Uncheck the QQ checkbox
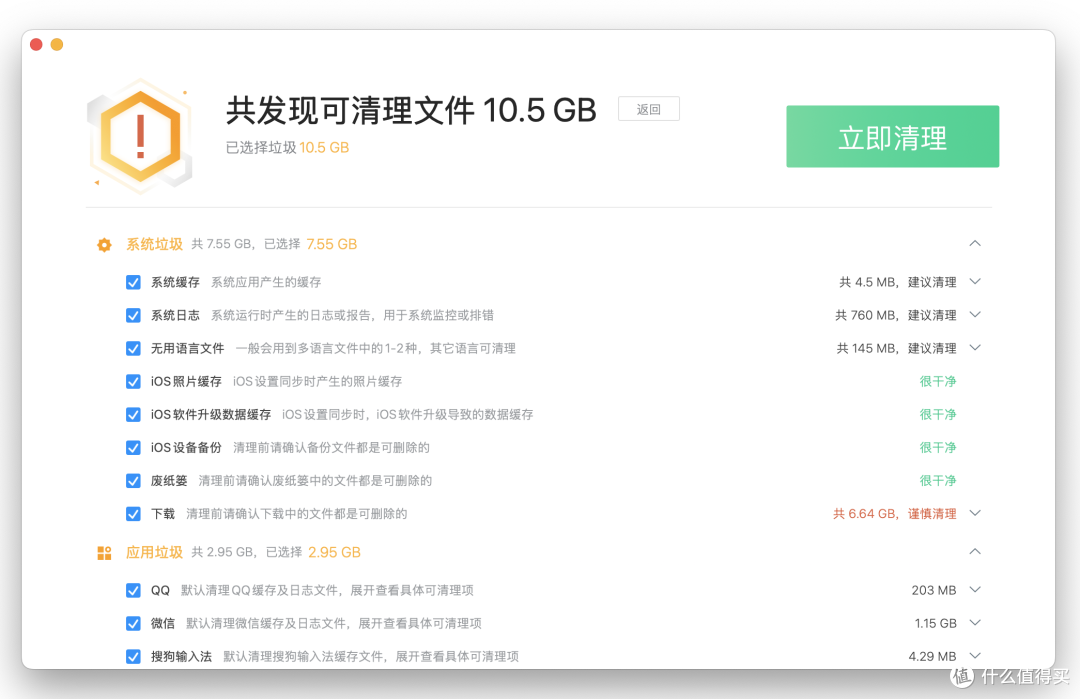This screenshot has height=699, width=1080. click(134, 590)
